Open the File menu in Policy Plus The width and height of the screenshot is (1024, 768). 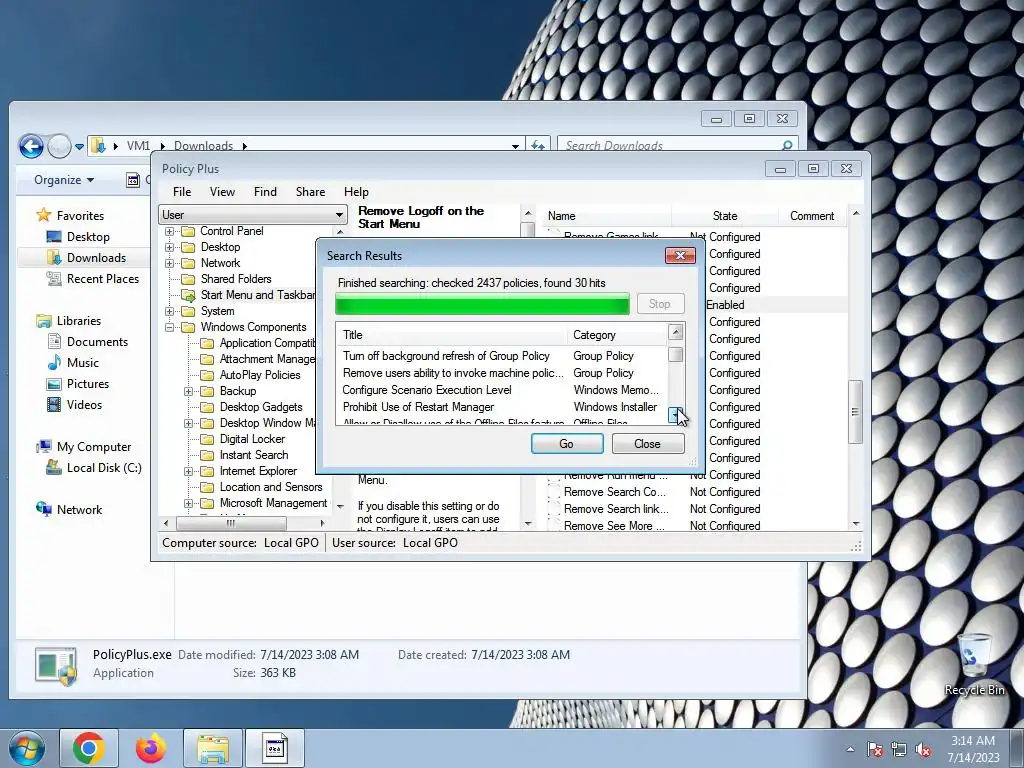(x=182, y=191)
